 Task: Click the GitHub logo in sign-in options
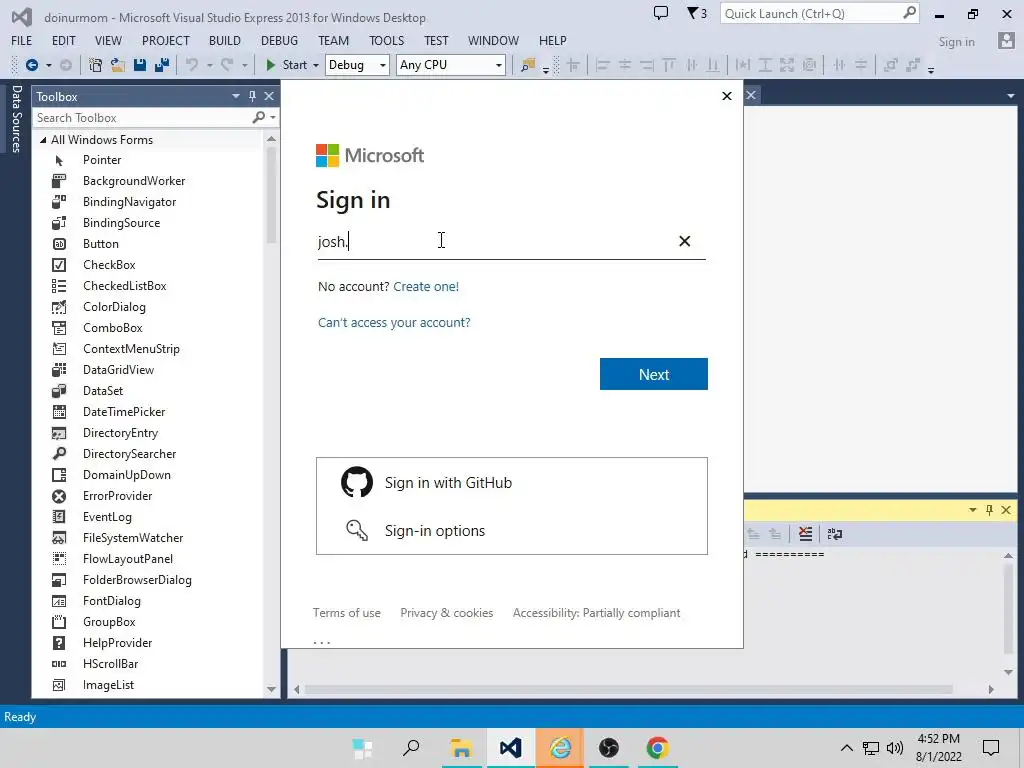coord(357,482)
